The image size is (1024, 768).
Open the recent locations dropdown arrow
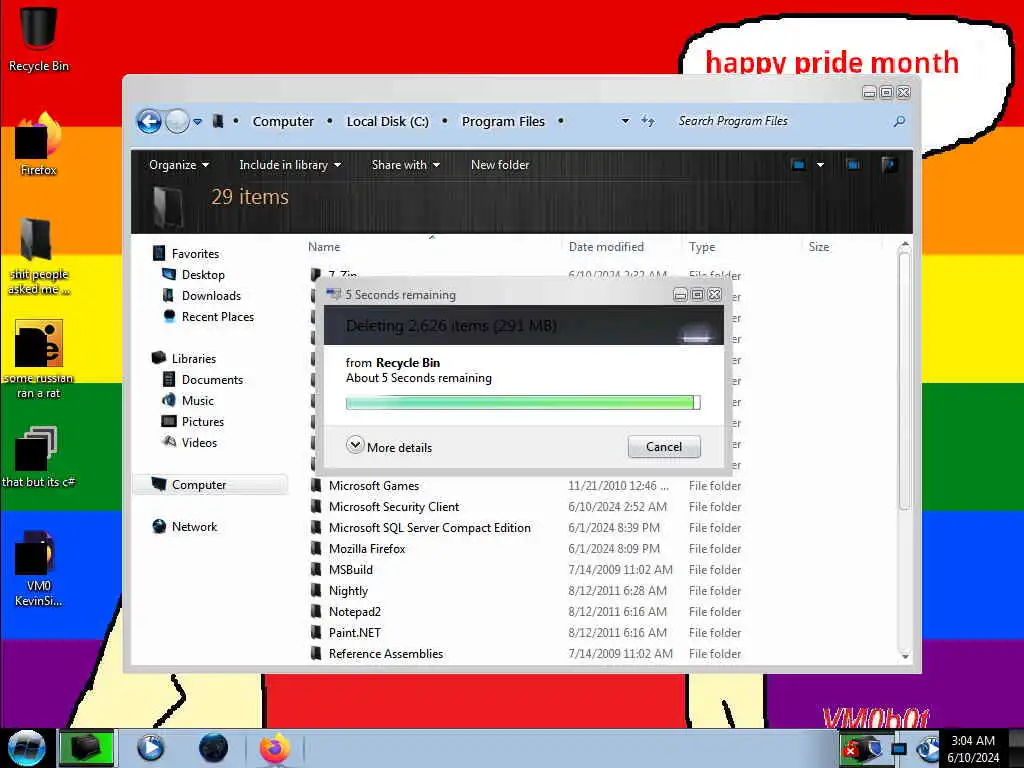point(197,121)
